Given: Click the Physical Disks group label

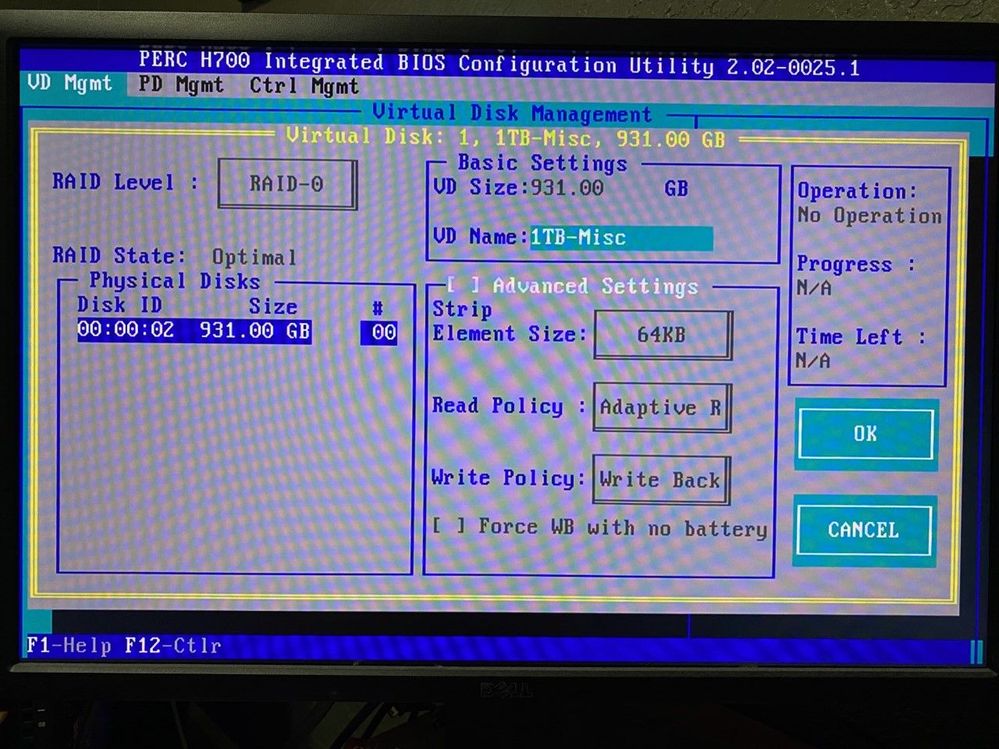Looking at the screenshot, I should 175,281.
